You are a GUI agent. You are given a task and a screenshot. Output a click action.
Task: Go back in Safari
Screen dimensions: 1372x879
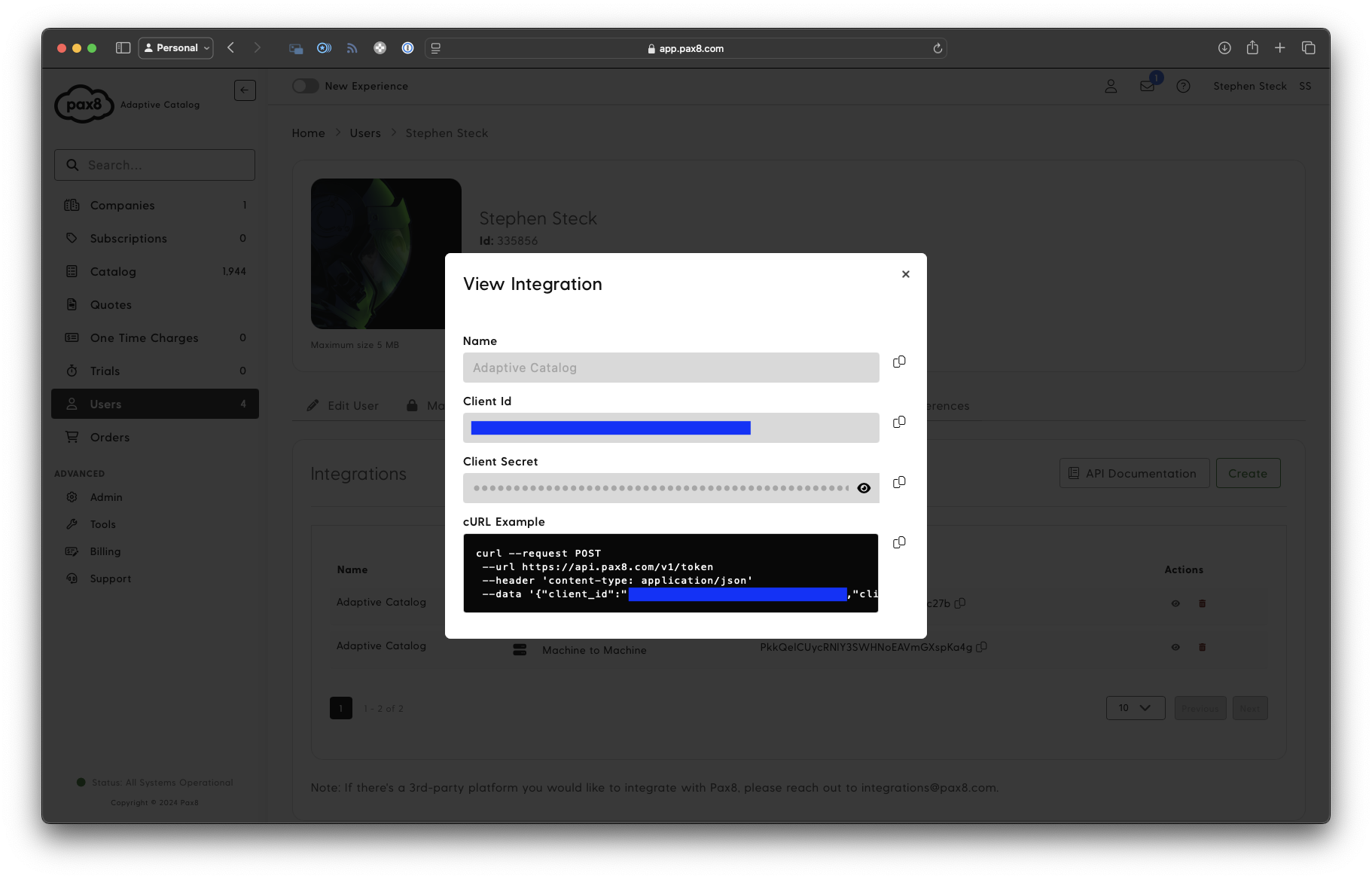(231, 48)
